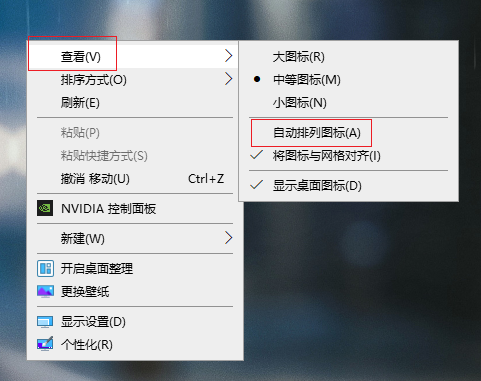Viewport: 481px width, 381px height.
Task: Click 更换壁纸 text entry
Action: tap(85, 292)
